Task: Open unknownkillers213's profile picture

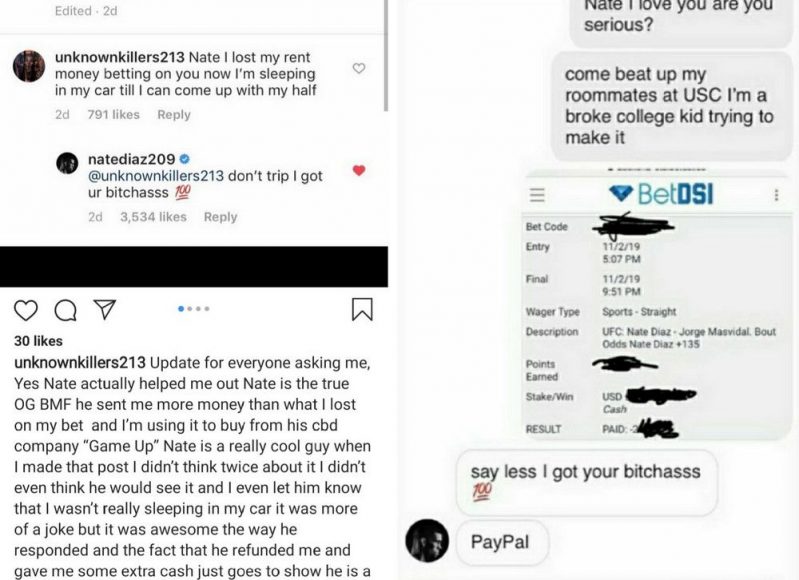Action: click(29, 66)
